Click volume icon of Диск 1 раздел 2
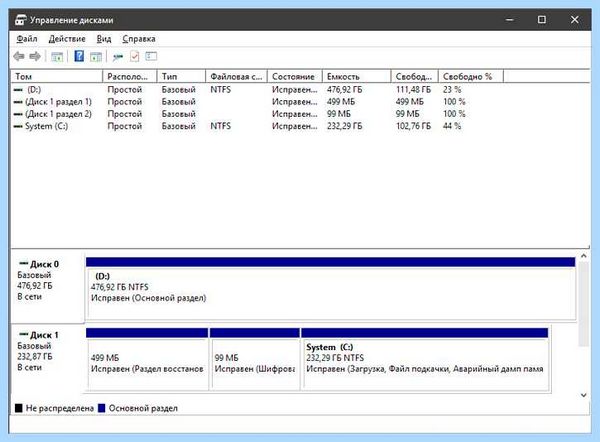This screenshot has width=600, height=442. click(18, 114)
